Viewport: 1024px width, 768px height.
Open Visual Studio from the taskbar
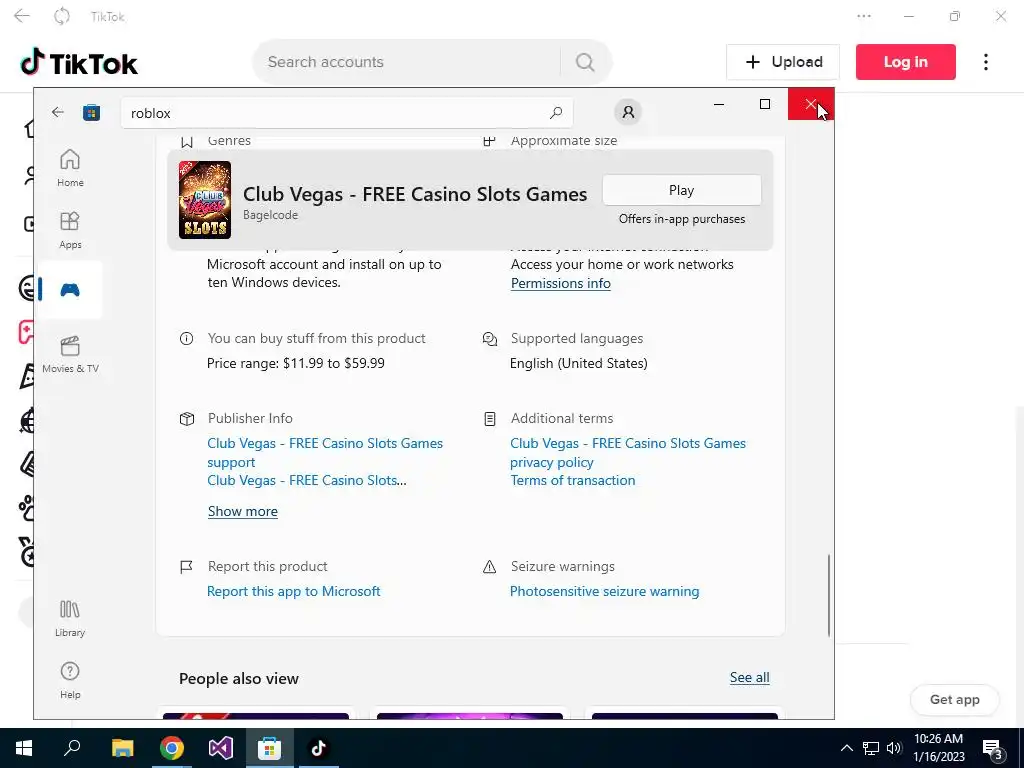pyautogui.click(x=221, y=748)
